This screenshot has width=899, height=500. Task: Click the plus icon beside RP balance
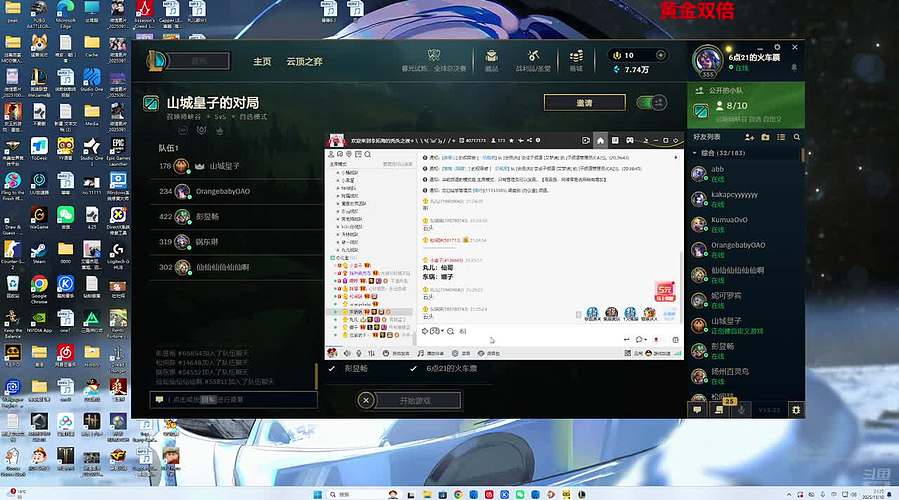pyautogui.click(x=660, y=55)
